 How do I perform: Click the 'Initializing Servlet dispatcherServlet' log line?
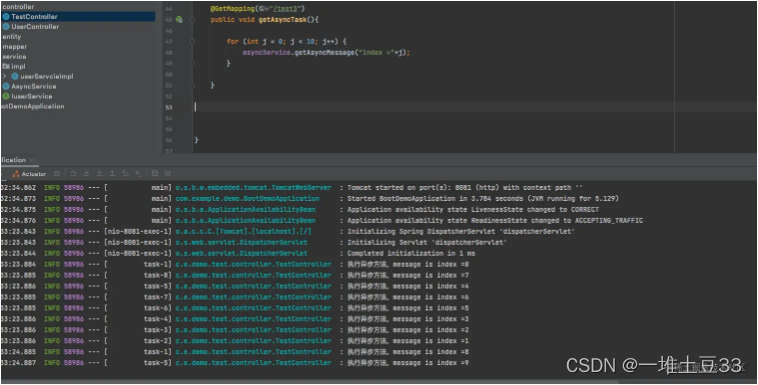pyautogui.click(x=427, y=242)
